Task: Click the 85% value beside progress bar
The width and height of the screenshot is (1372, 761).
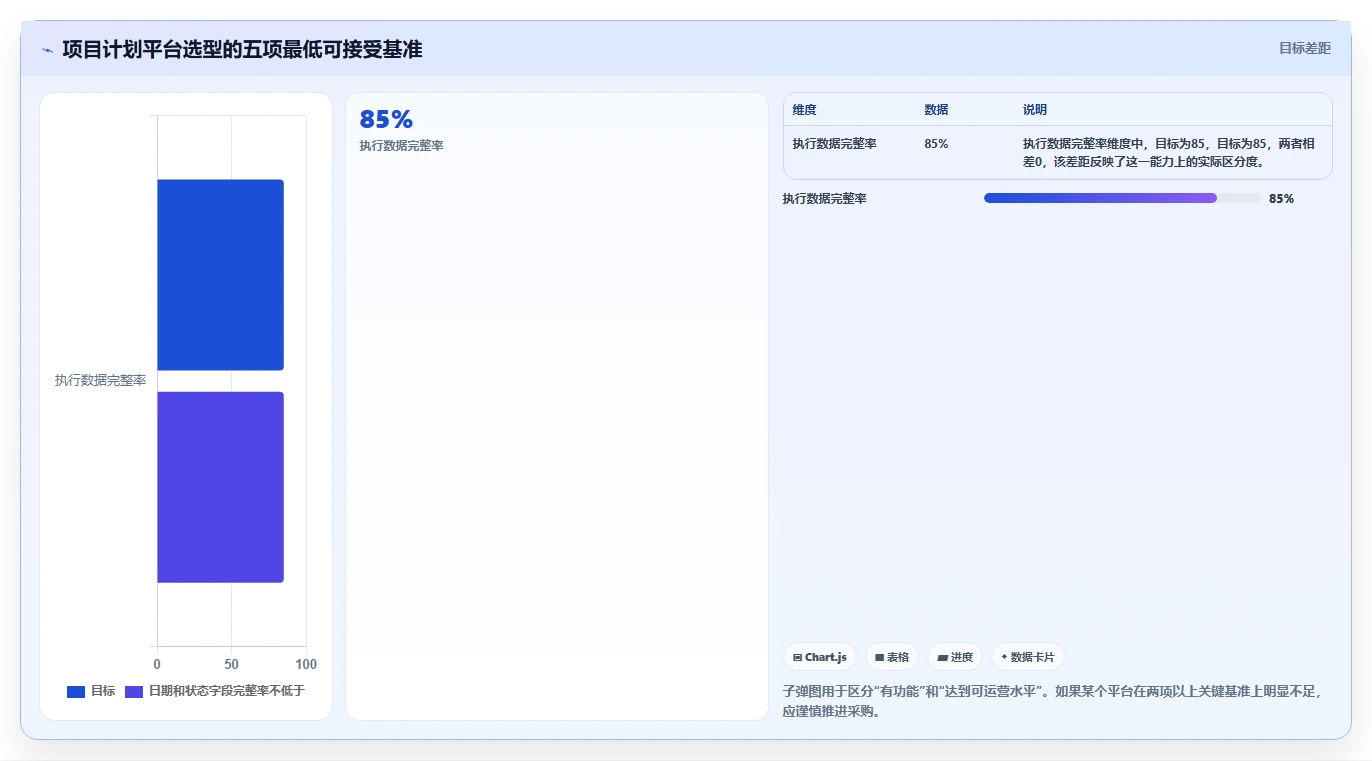Action: 1281,199
